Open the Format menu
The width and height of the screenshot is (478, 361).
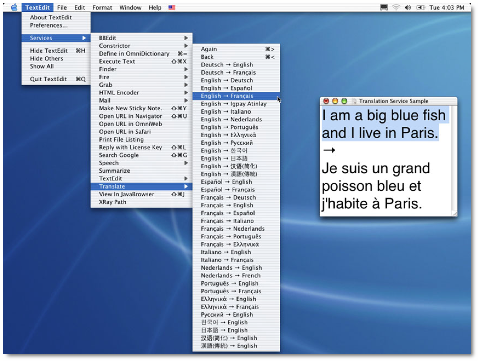tap(102, 7)
